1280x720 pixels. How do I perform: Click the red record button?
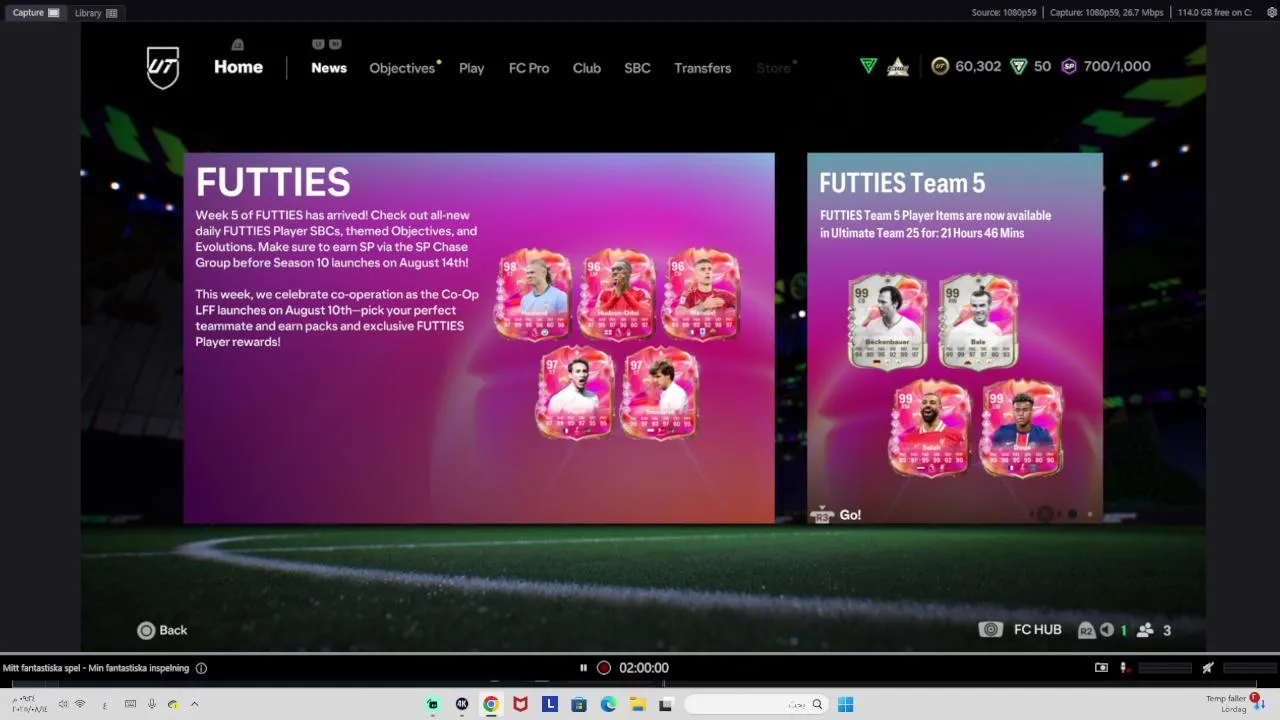point(604,668)
